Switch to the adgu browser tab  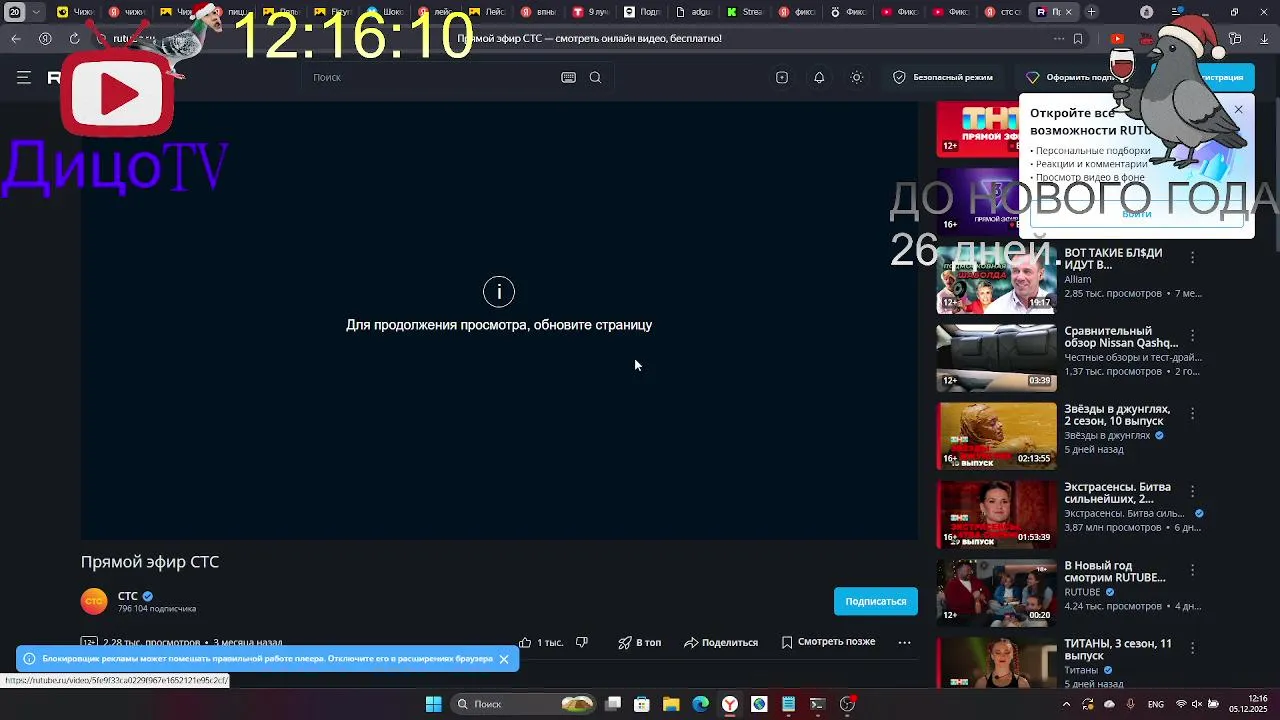(694, 12)
